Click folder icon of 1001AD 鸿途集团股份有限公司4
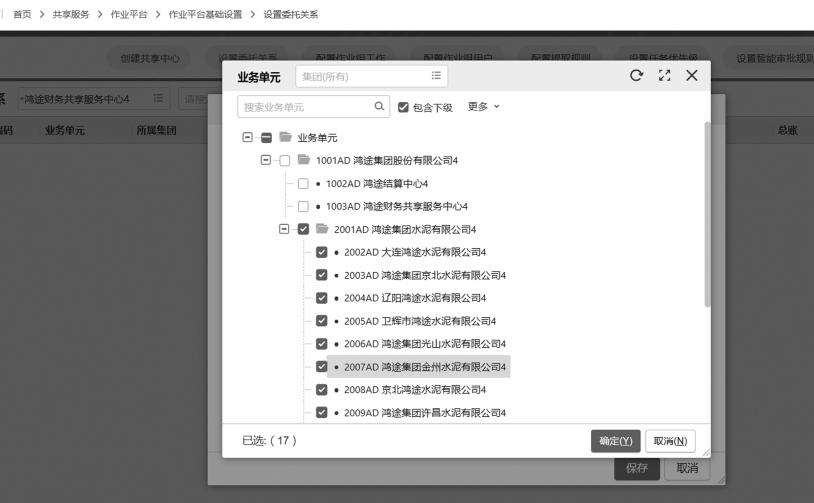Viewport: 814px width, 503px height. pos(304,160)
